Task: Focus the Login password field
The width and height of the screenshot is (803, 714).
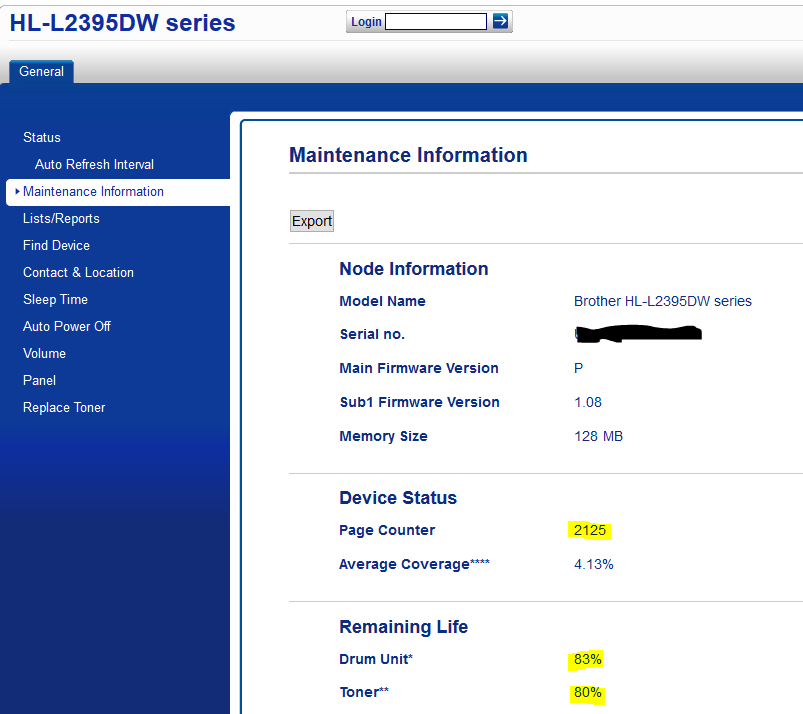Action: click(x=436, y=22)
